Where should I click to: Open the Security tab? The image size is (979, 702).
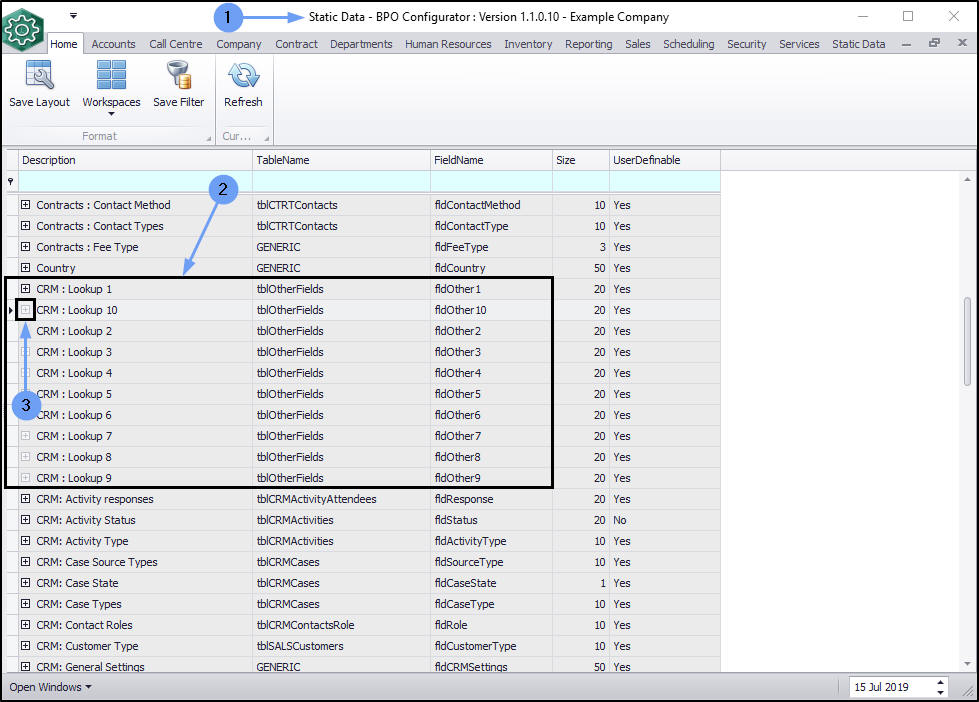[746, 44]
